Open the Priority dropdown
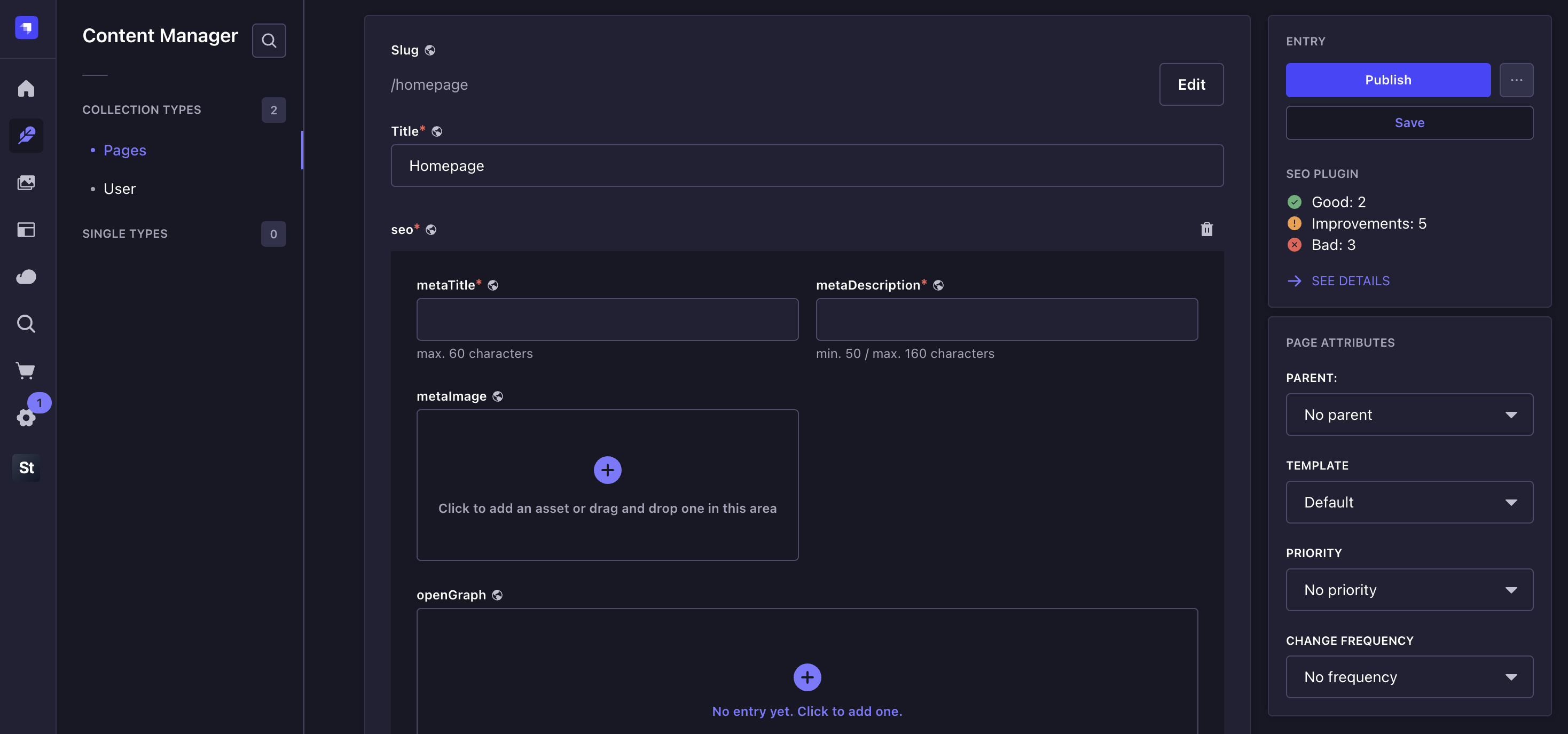Viewport: 1568px width, 734px height. [x=1408, y=590]
